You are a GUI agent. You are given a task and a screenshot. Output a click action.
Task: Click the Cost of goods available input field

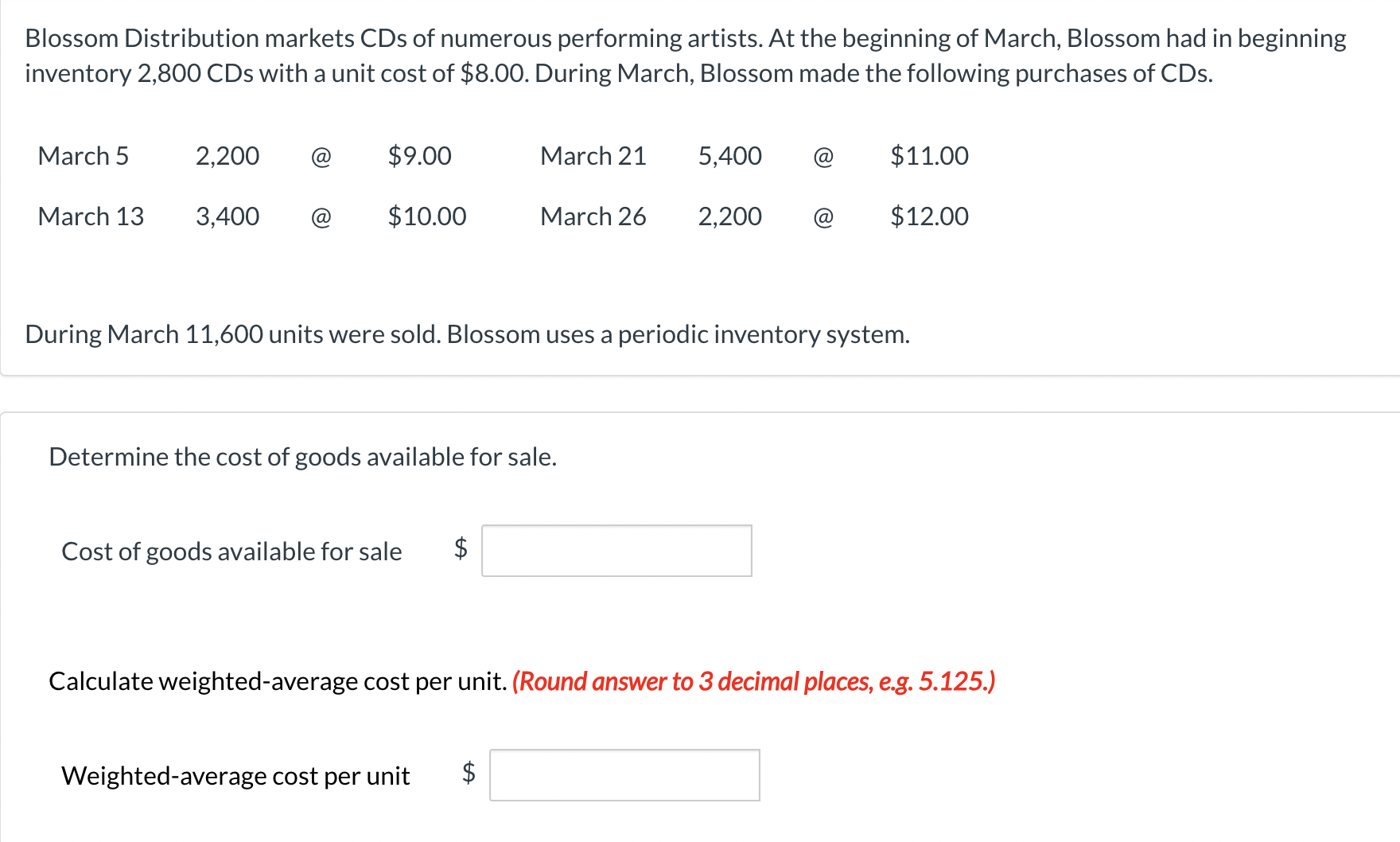[x=616, y=551]
